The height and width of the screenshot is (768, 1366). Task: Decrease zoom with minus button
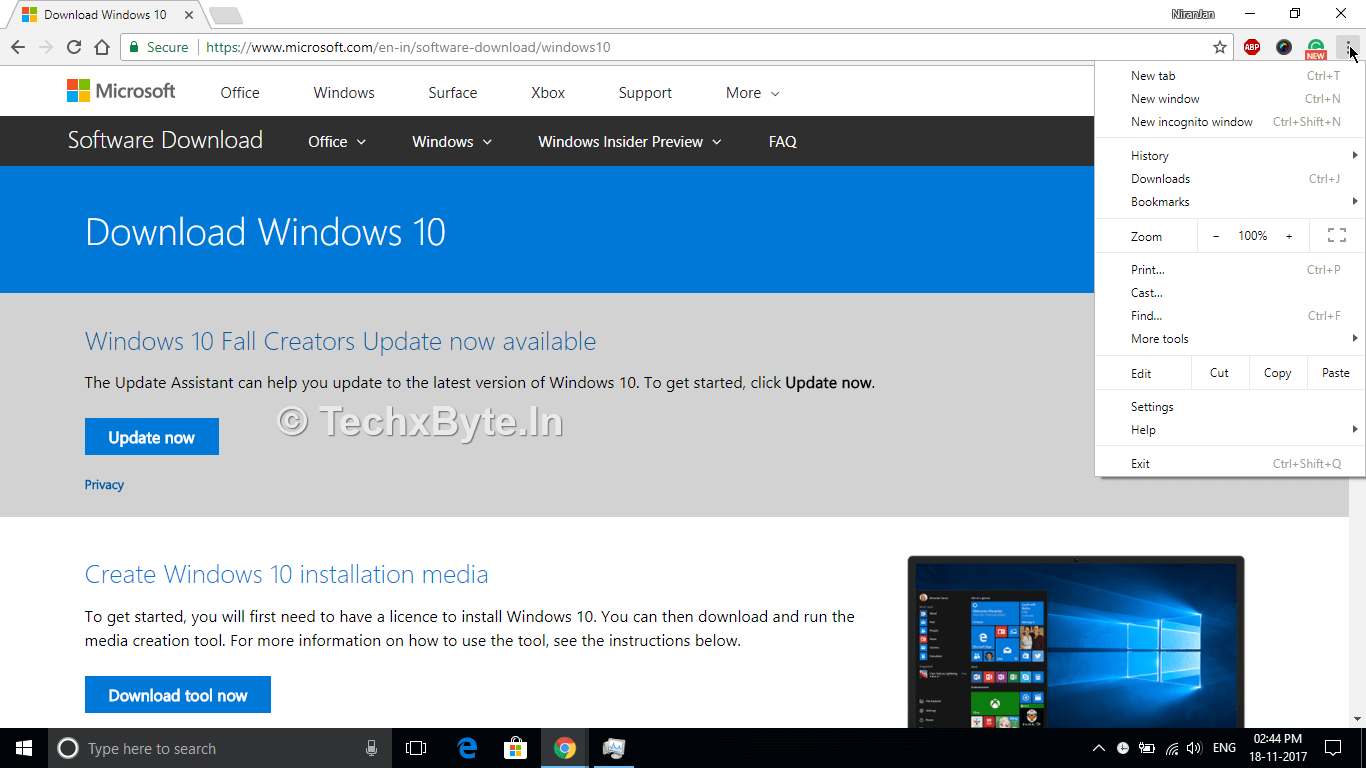pos(1216,236)
